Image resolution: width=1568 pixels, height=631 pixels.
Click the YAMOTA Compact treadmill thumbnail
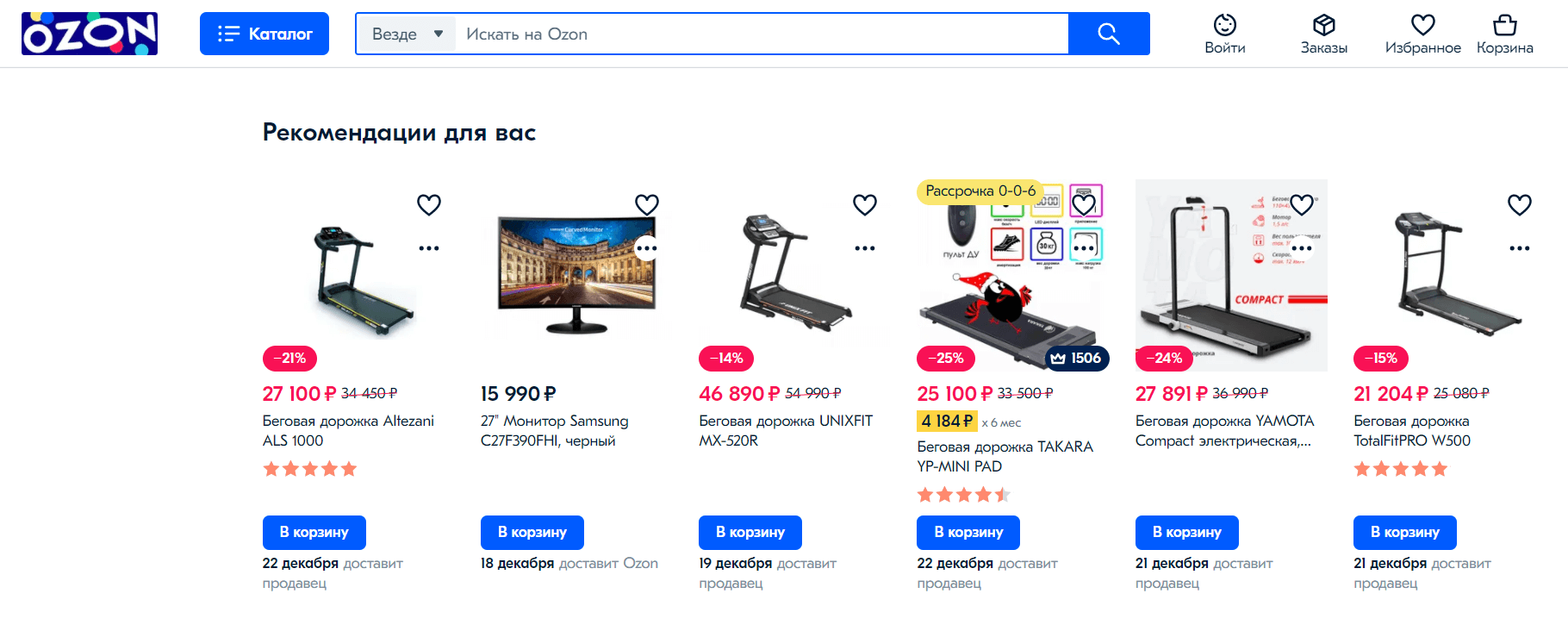1231,276
